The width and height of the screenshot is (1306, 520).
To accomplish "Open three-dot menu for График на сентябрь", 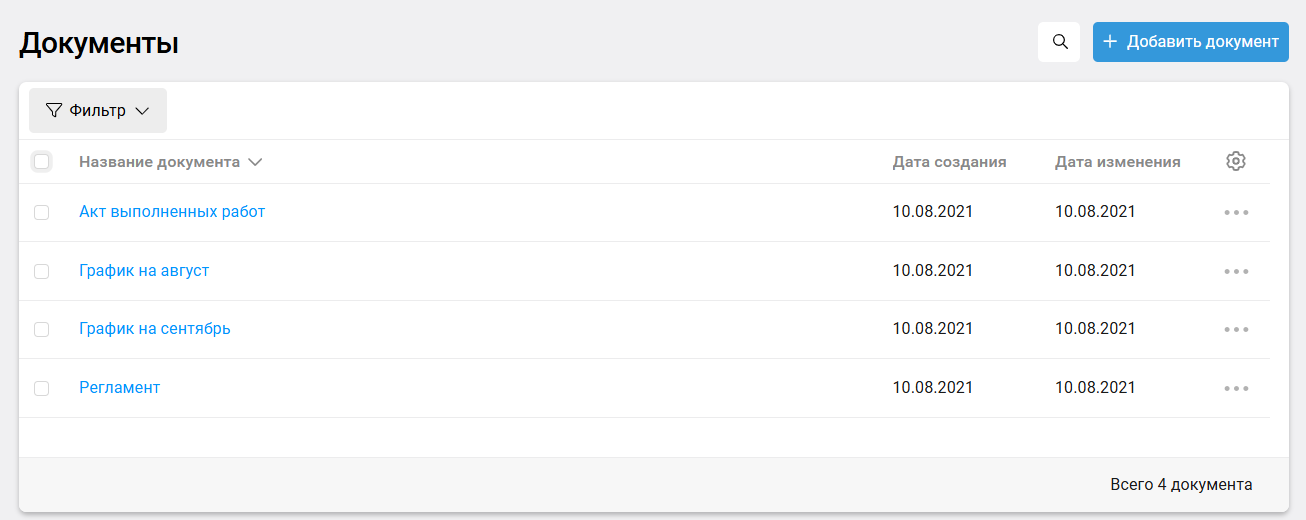I will point(1236,329).
